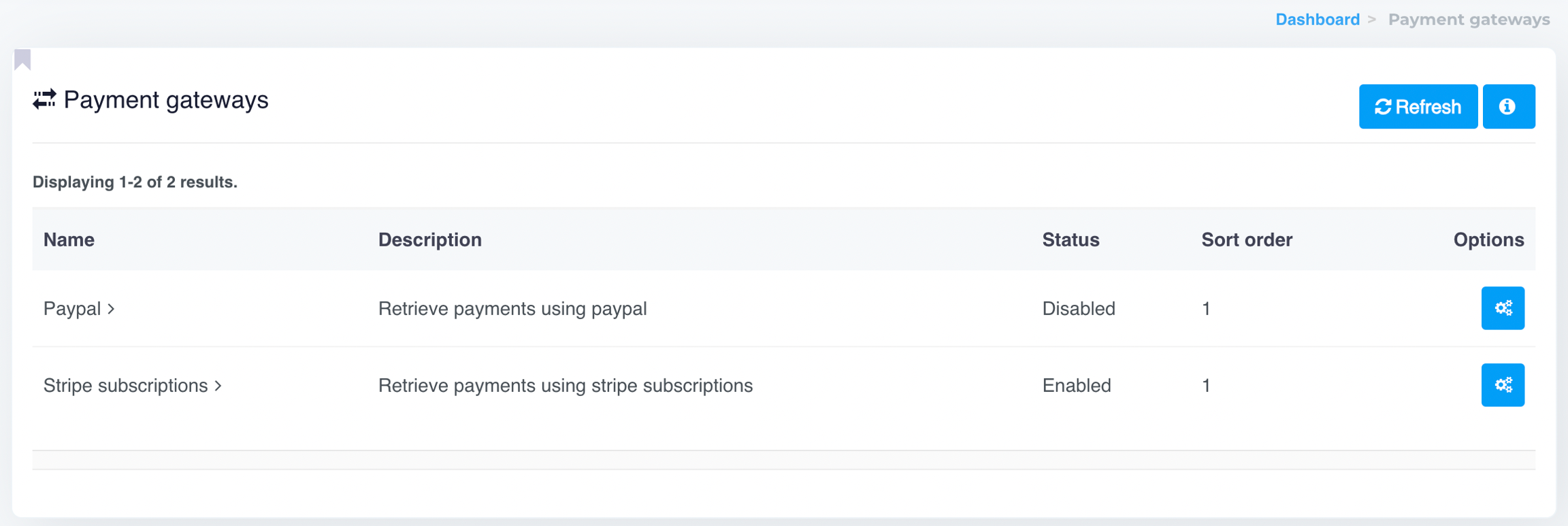Expand the chevron next to Paypal
This screenshot has height=526, width=1568.
(111, 309)
